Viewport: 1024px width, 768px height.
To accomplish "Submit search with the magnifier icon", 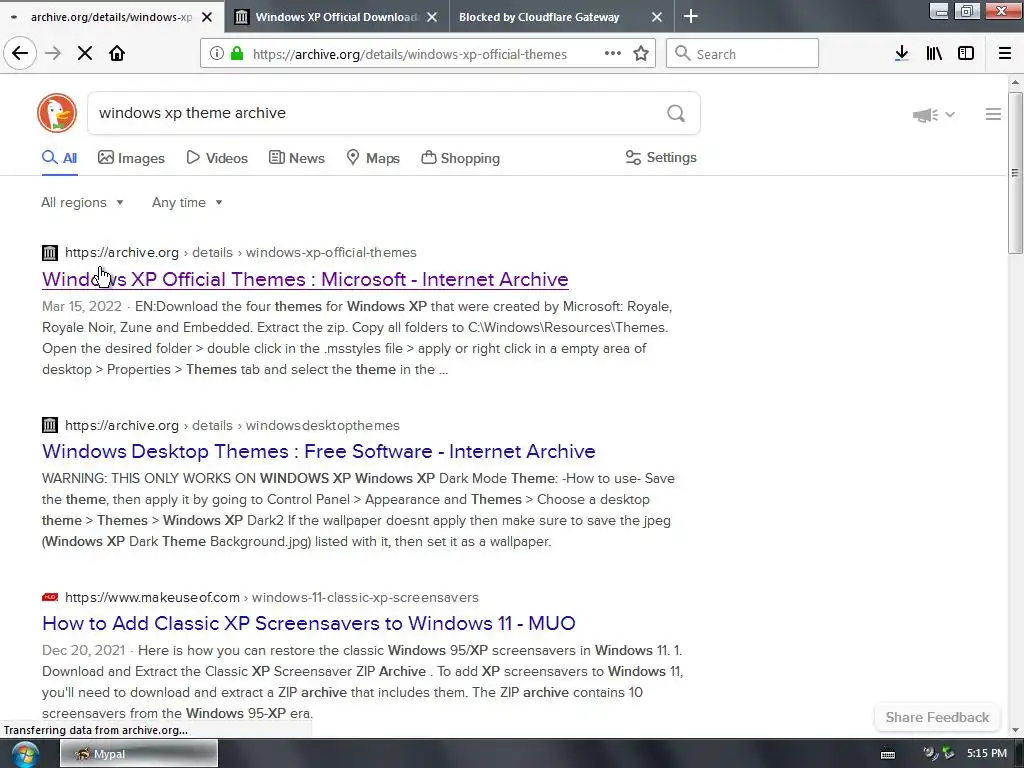I will [676, 114].
